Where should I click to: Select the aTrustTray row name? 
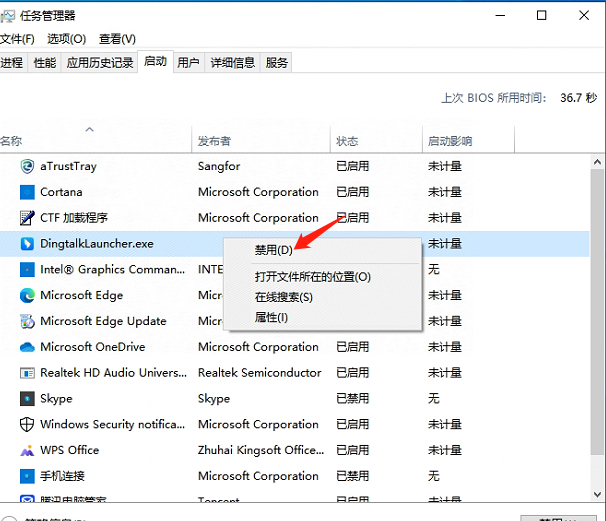[68, 167]
